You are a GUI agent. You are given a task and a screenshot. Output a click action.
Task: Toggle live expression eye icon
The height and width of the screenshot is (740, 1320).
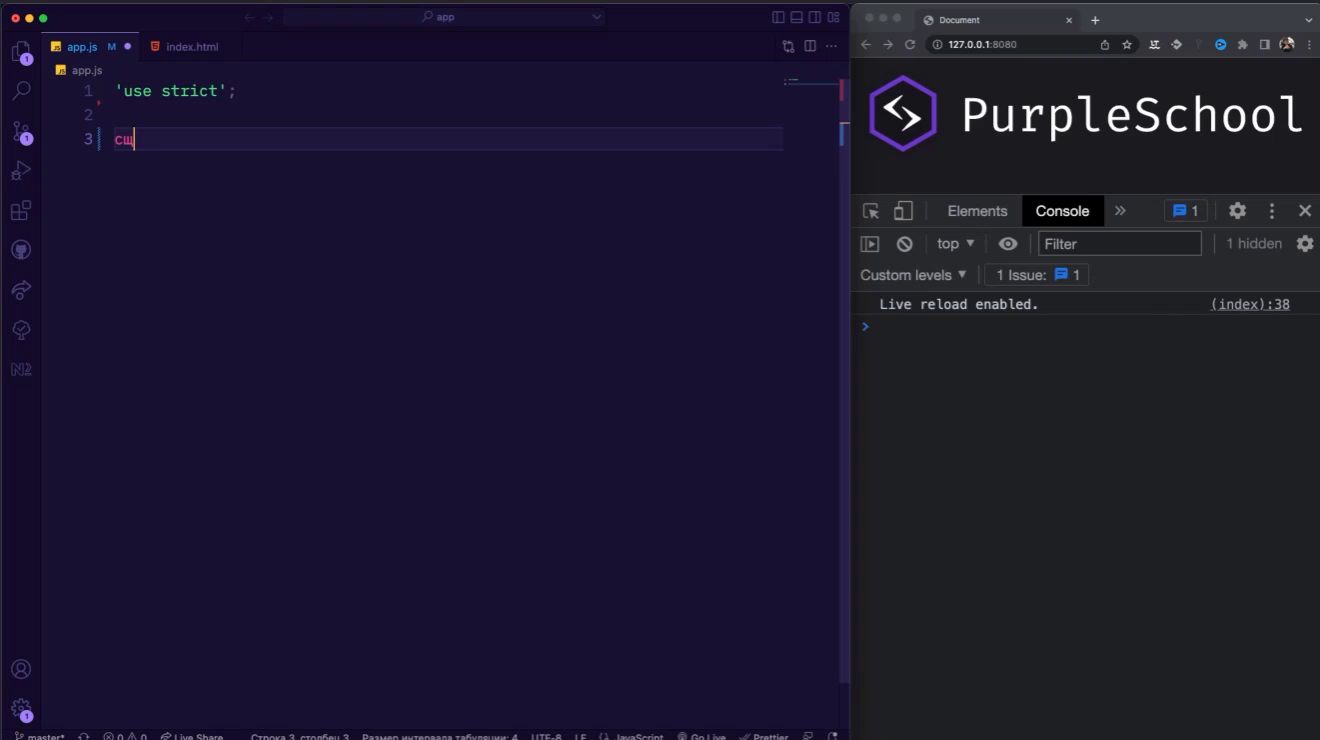pyautogui.click(x=1008, y=244)
